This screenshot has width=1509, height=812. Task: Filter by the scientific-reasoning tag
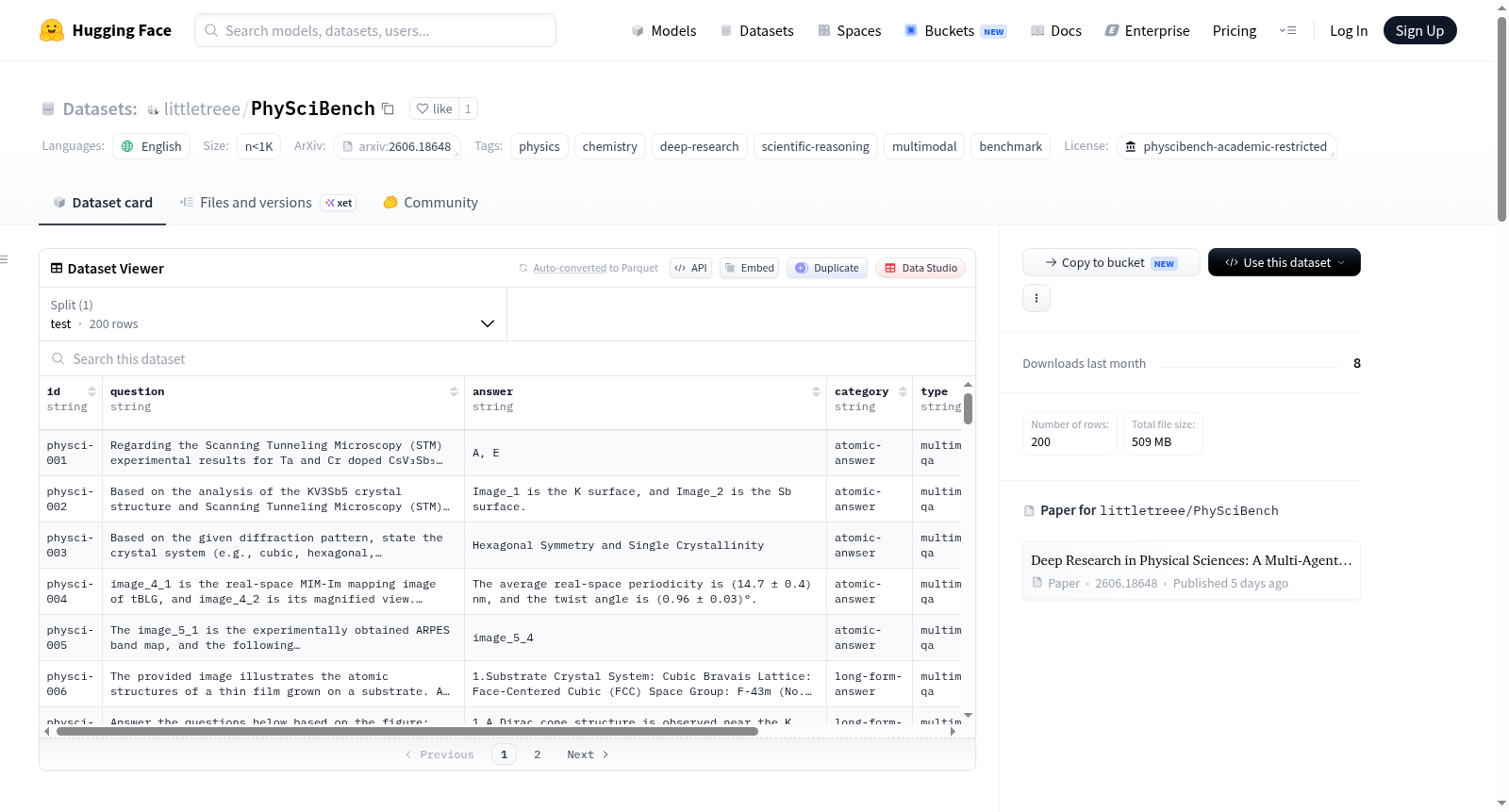[816, 146]
